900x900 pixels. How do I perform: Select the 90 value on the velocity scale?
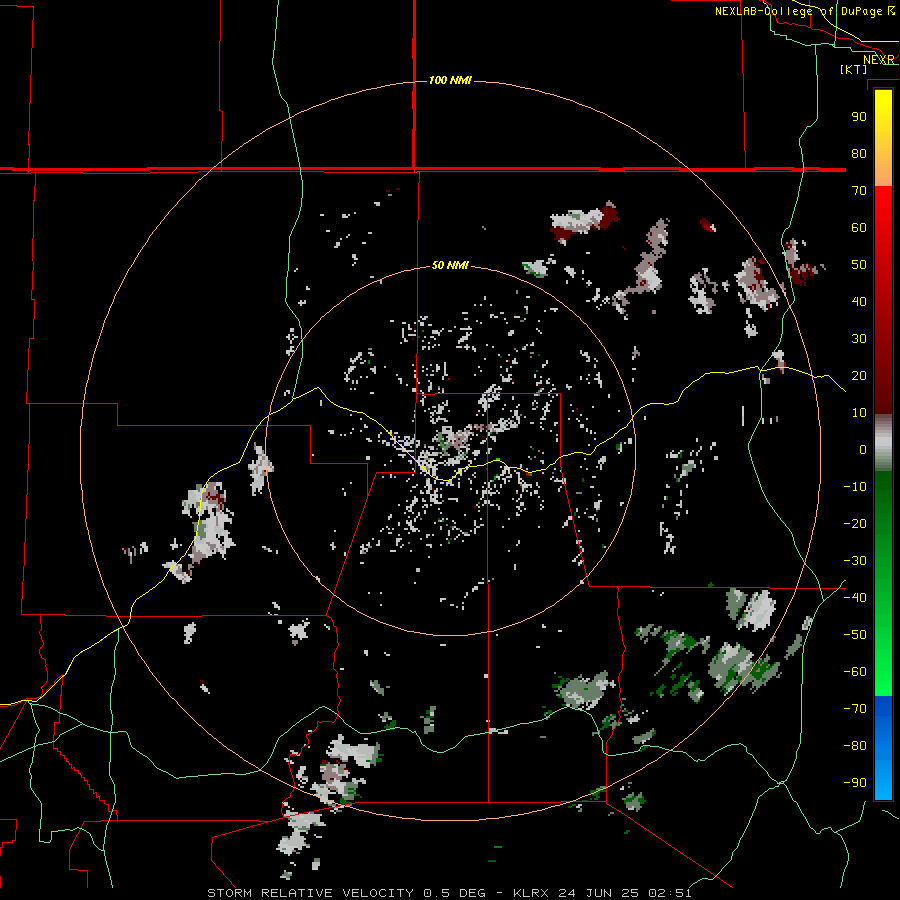click(x=859, y=117)
